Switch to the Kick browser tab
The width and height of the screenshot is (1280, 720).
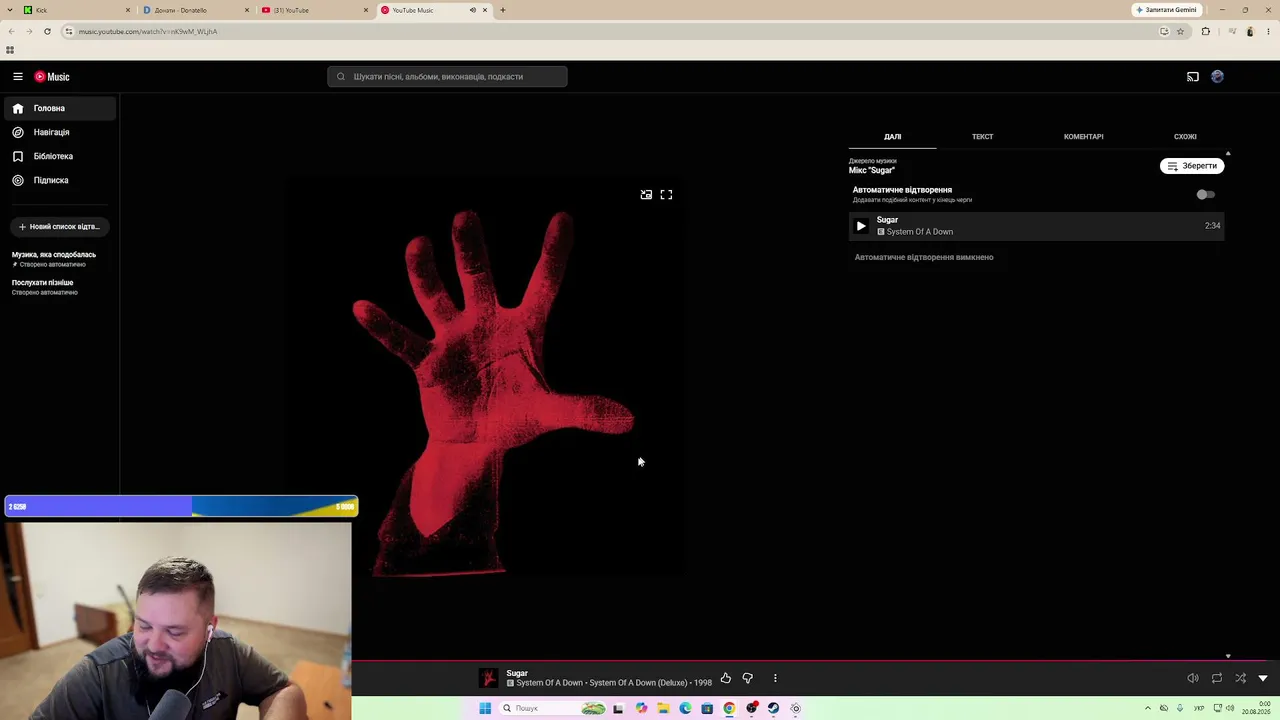[x=76, y=10]
